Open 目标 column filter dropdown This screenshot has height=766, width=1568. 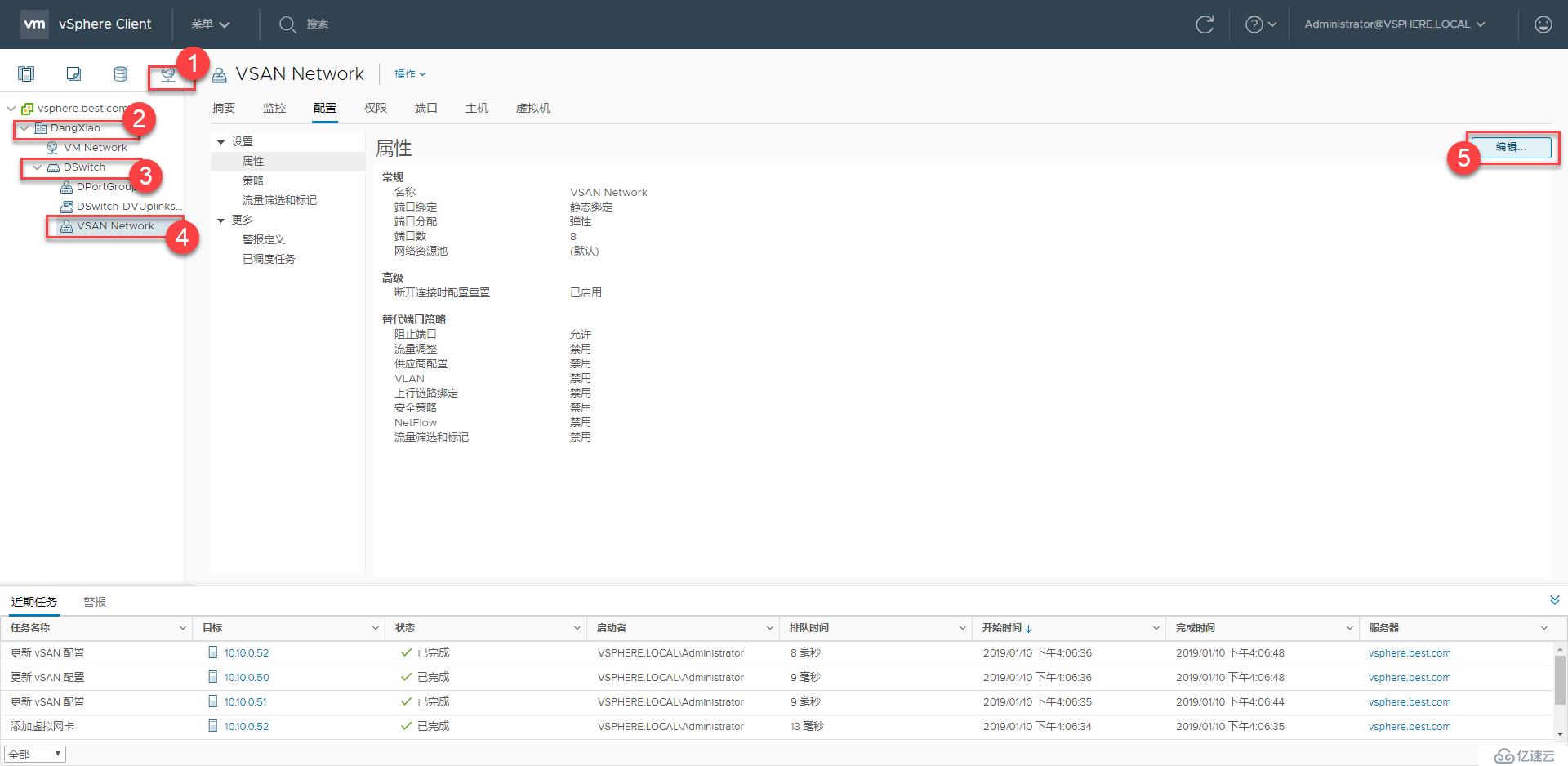[x=375, y=628]
